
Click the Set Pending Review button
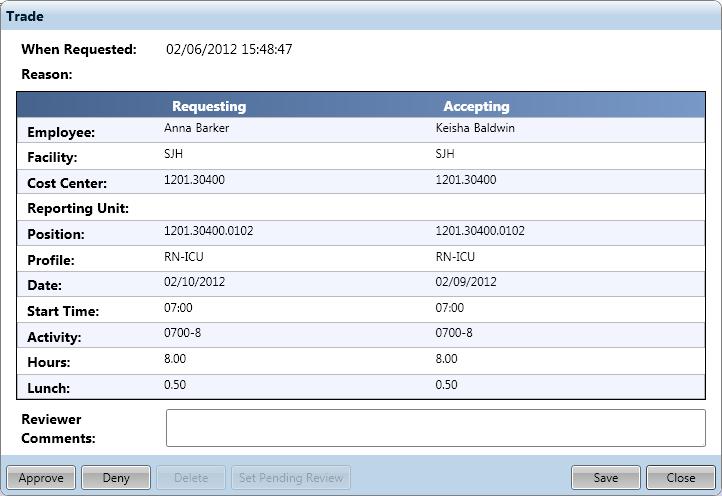(x=291, y=478)
